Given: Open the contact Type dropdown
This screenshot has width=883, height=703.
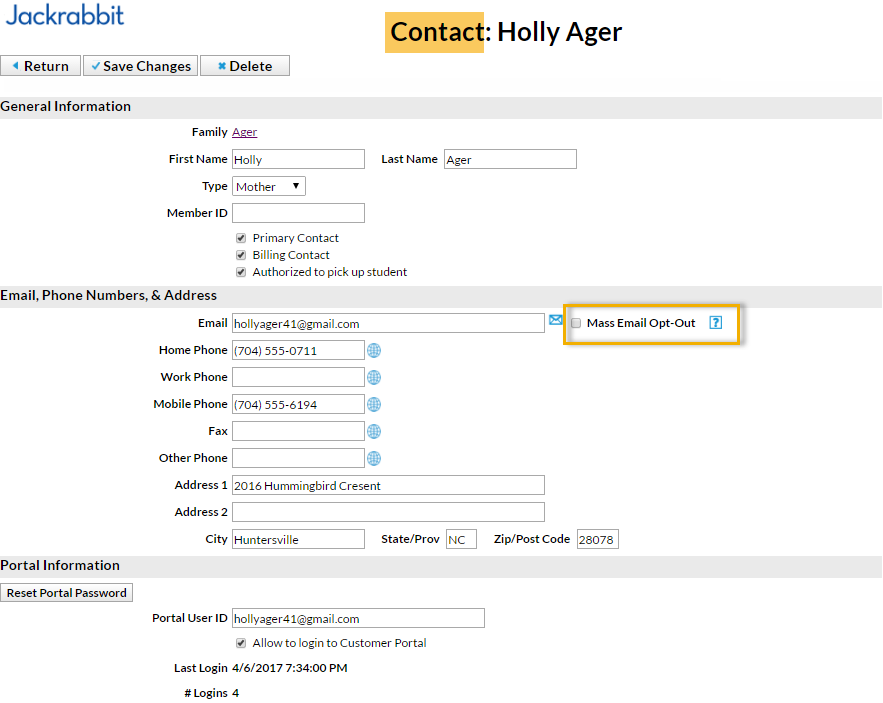Looking at the screenshot, I should [269, 186].
